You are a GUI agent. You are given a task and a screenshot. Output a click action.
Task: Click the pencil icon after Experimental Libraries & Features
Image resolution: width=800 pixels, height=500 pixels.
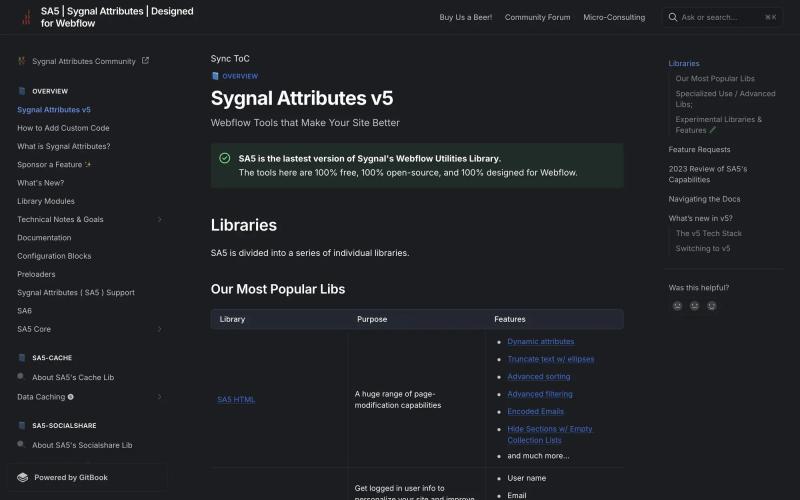click(713, 130)
